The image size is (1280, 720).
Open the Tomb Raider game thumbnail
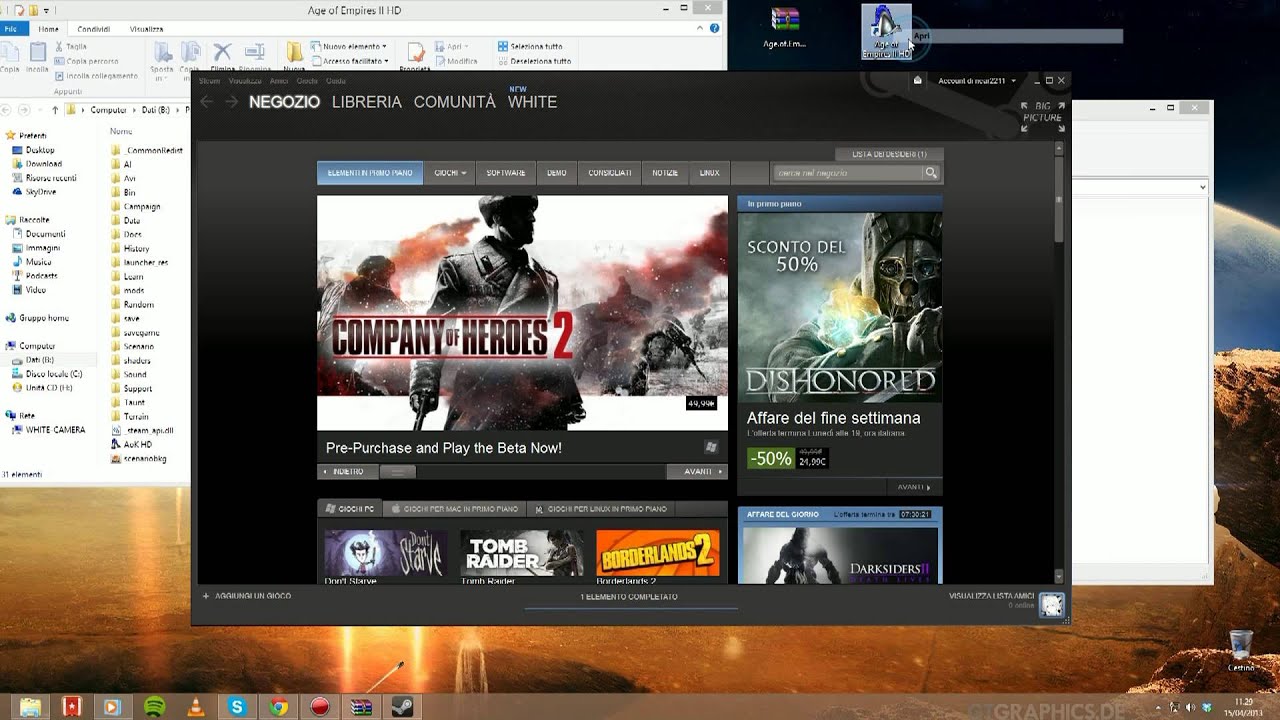(x=521, y=553)
